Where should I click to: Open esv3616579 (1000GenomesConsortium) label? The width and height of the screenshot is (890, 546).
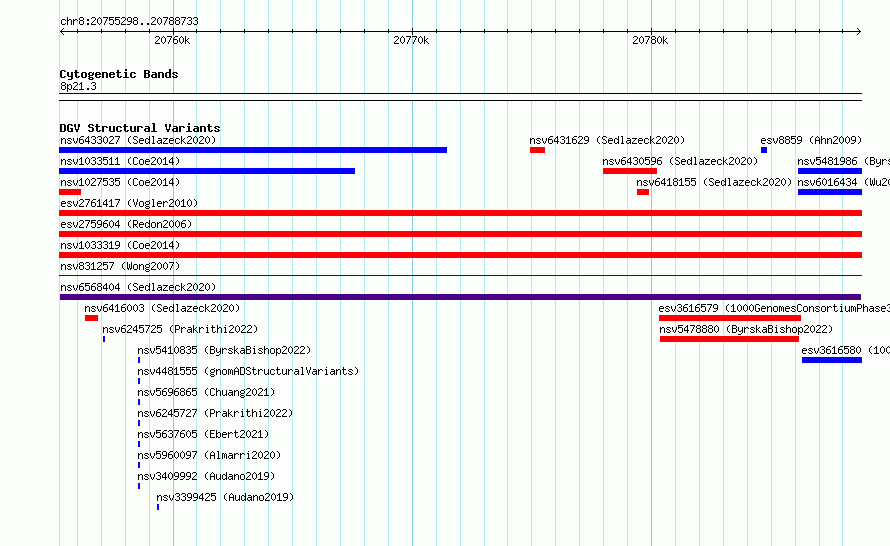pos(774,308)
